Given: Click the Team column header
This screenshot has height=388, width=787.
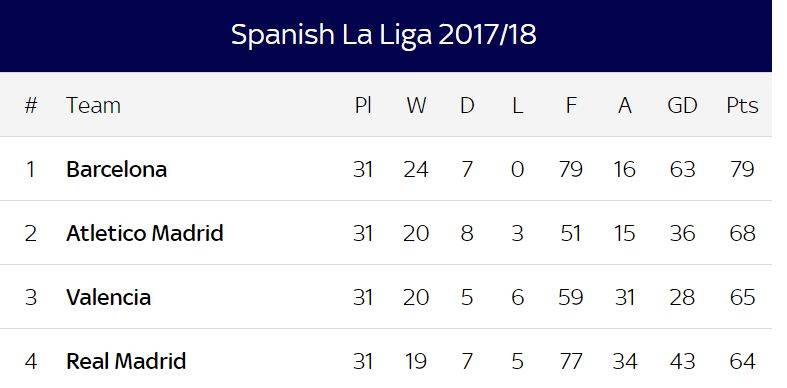Looking at the screenshot, I should [x=93, y=105].
